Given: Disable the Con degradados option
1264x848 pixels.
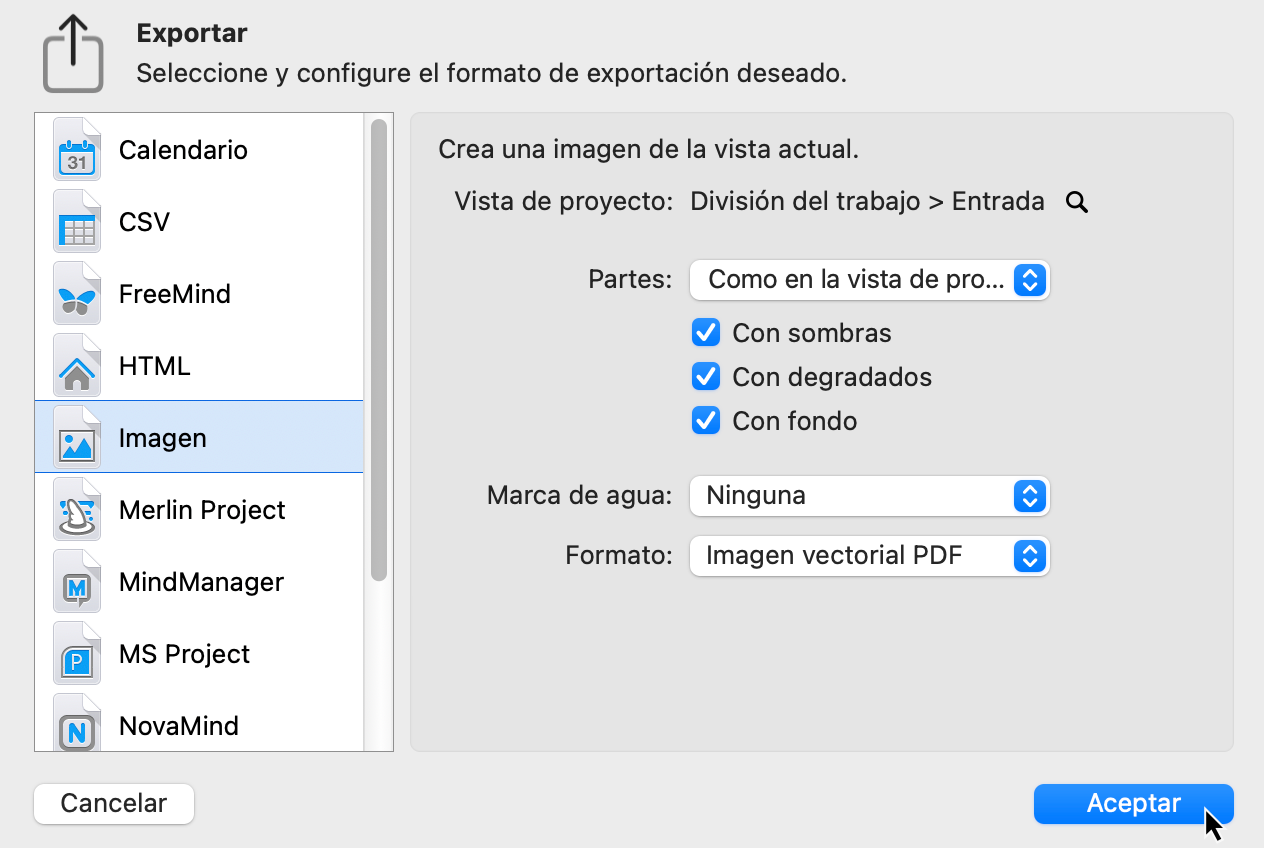Looking at the screenshot, I should (x=706, y=377).
